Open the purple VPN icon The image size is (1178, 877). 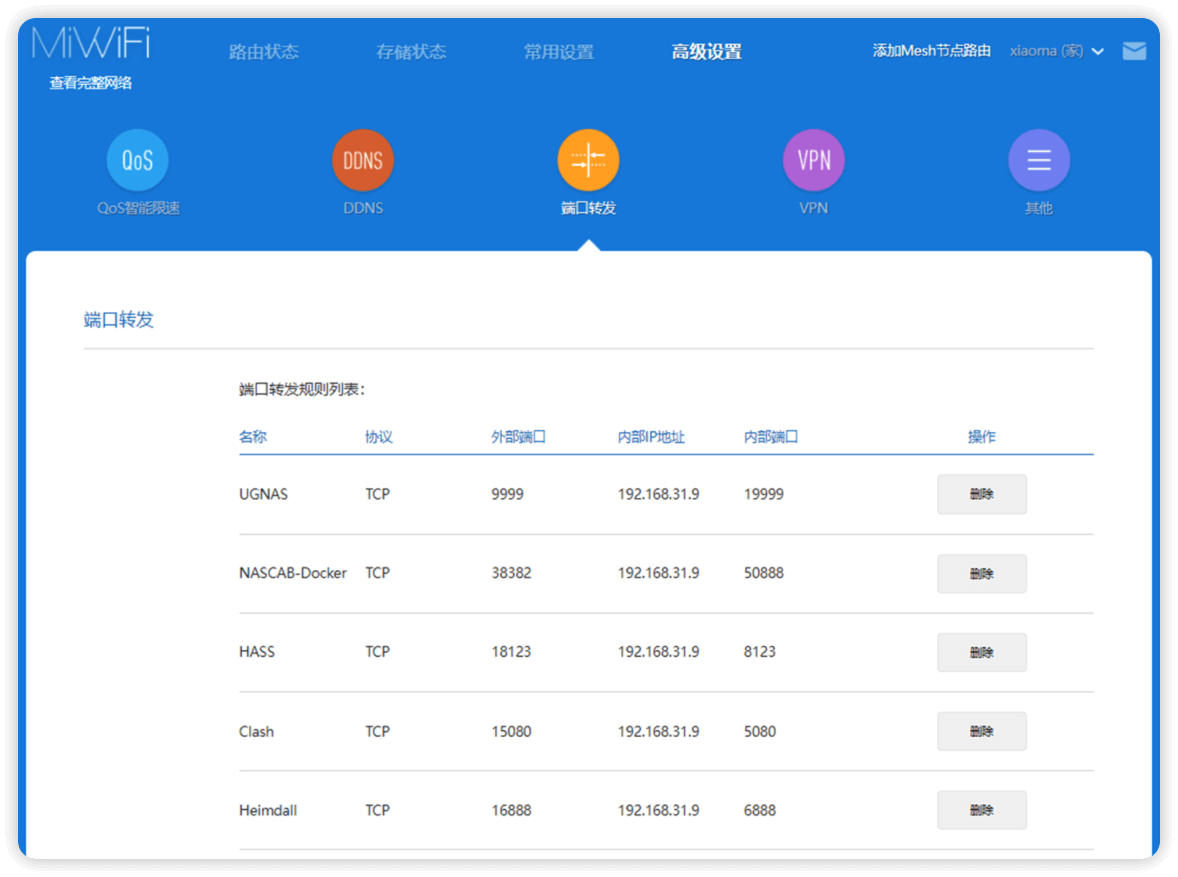point(814,160)
